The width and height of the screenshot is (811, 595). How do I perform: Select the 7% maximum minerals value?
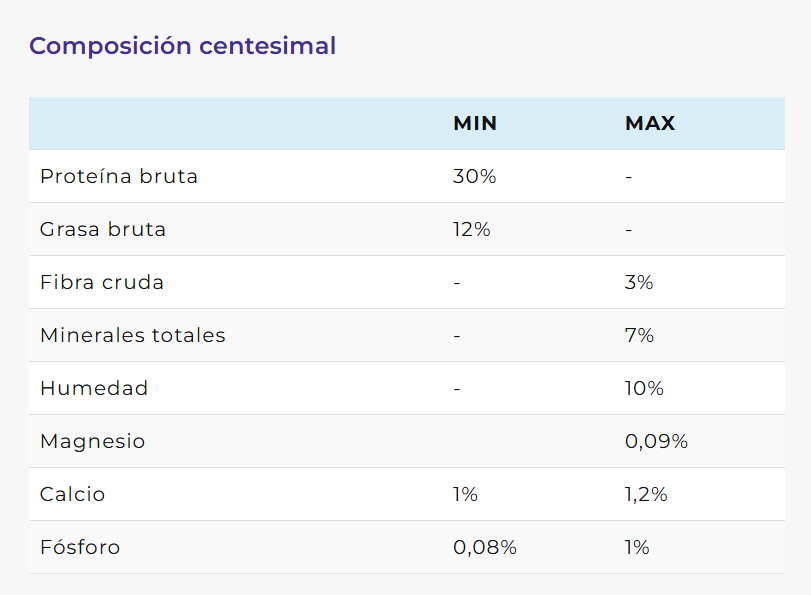point(639,336)
